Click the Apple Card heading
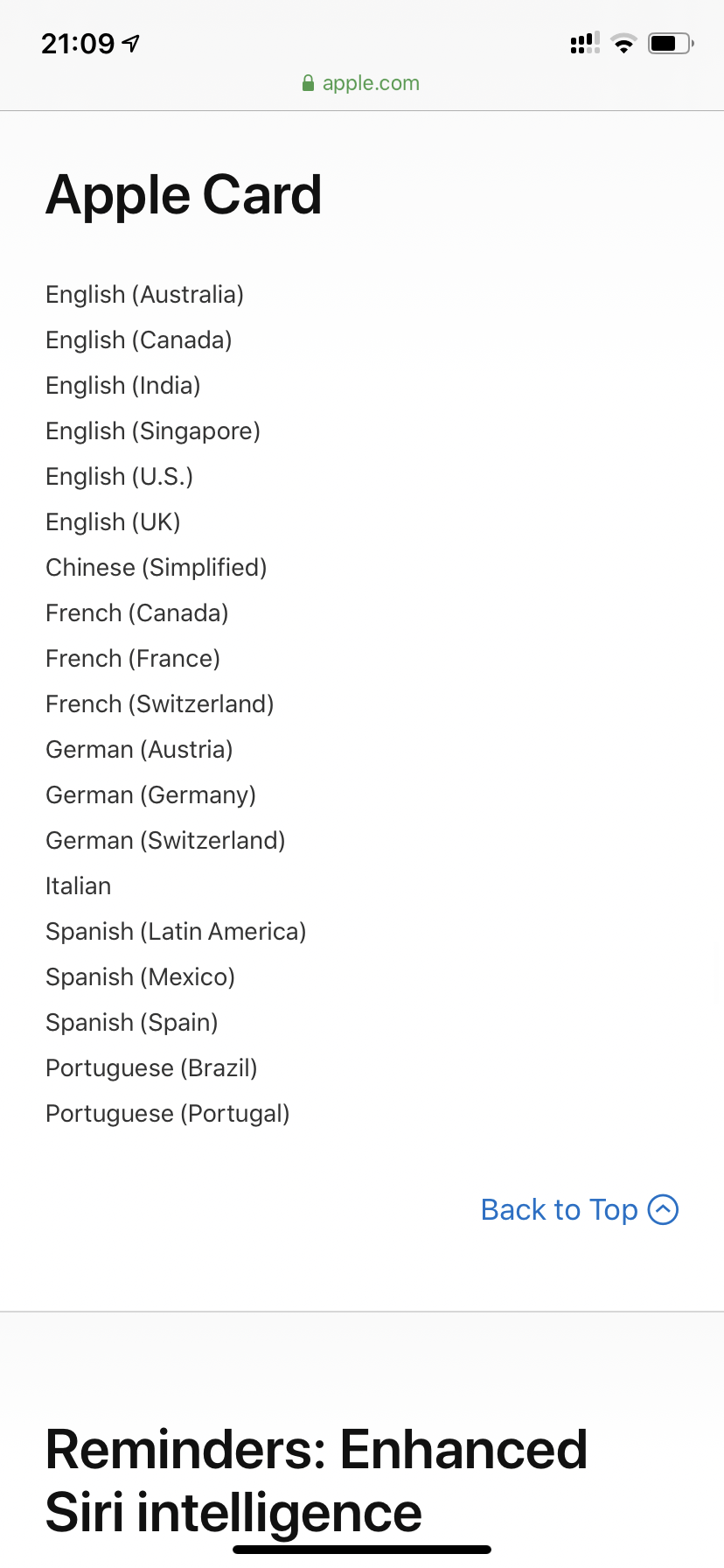 184,194
